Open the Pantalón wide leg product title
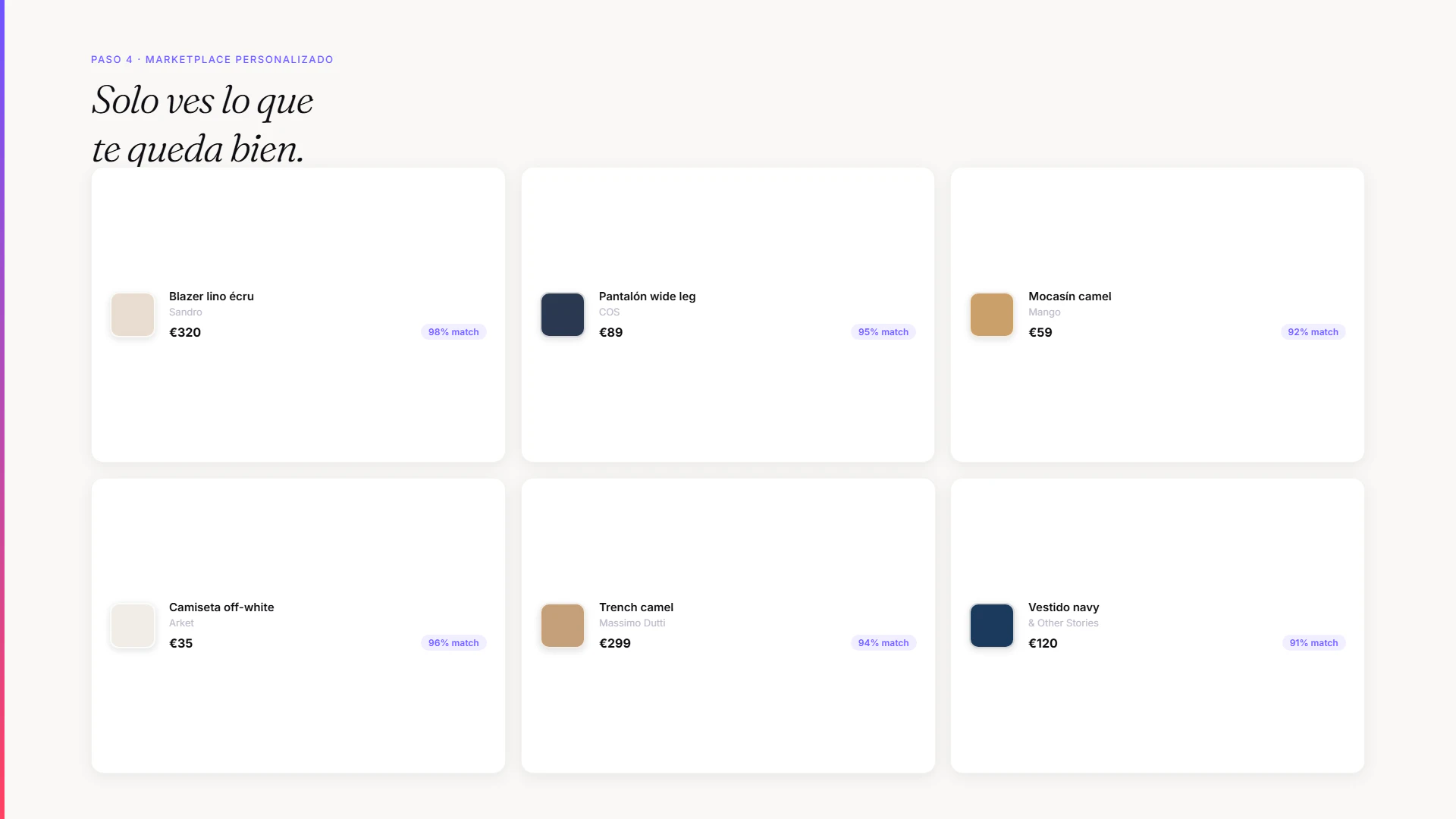This screenshot has width=1456, height=819. tap(647, 297)
